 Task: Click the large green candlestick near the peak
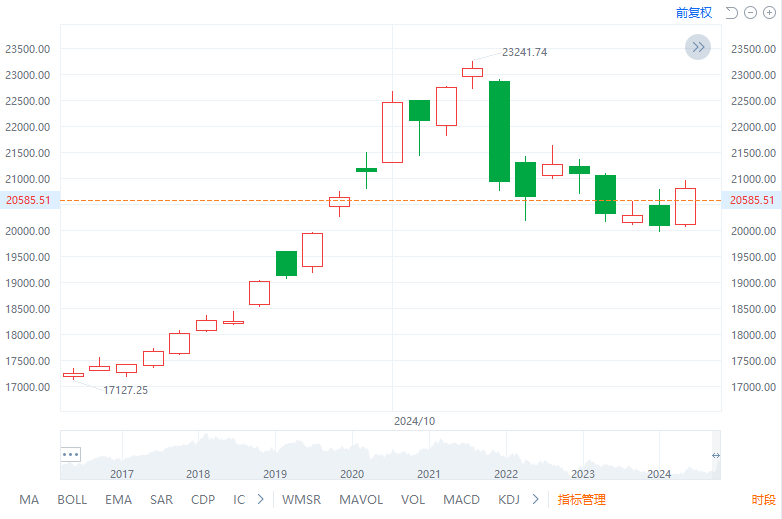(499, 131)
